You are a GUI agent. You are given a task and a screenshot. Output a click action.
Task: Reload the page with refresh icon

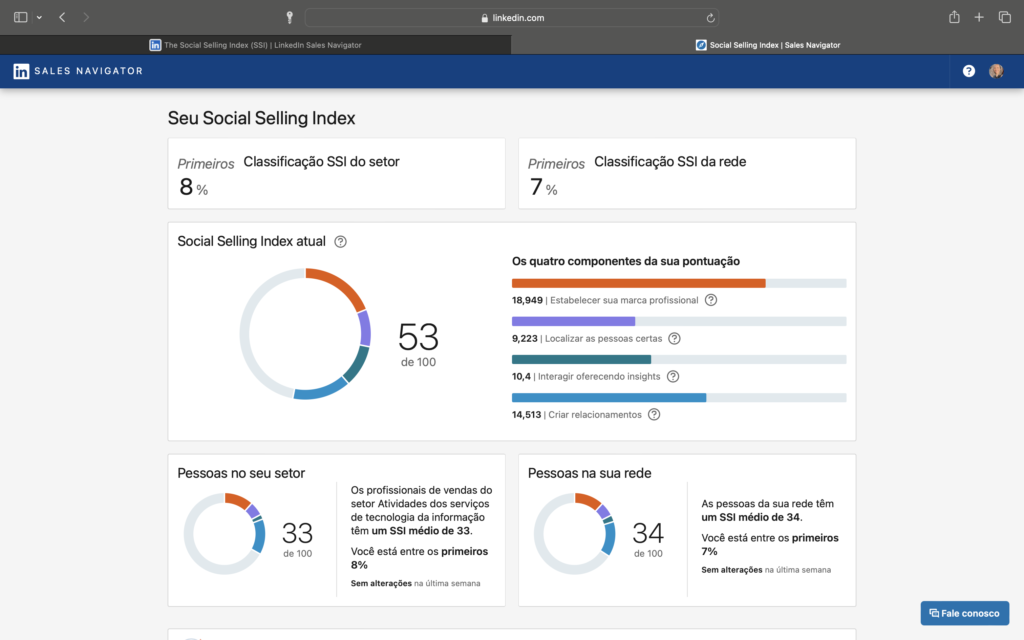(711, 18)
